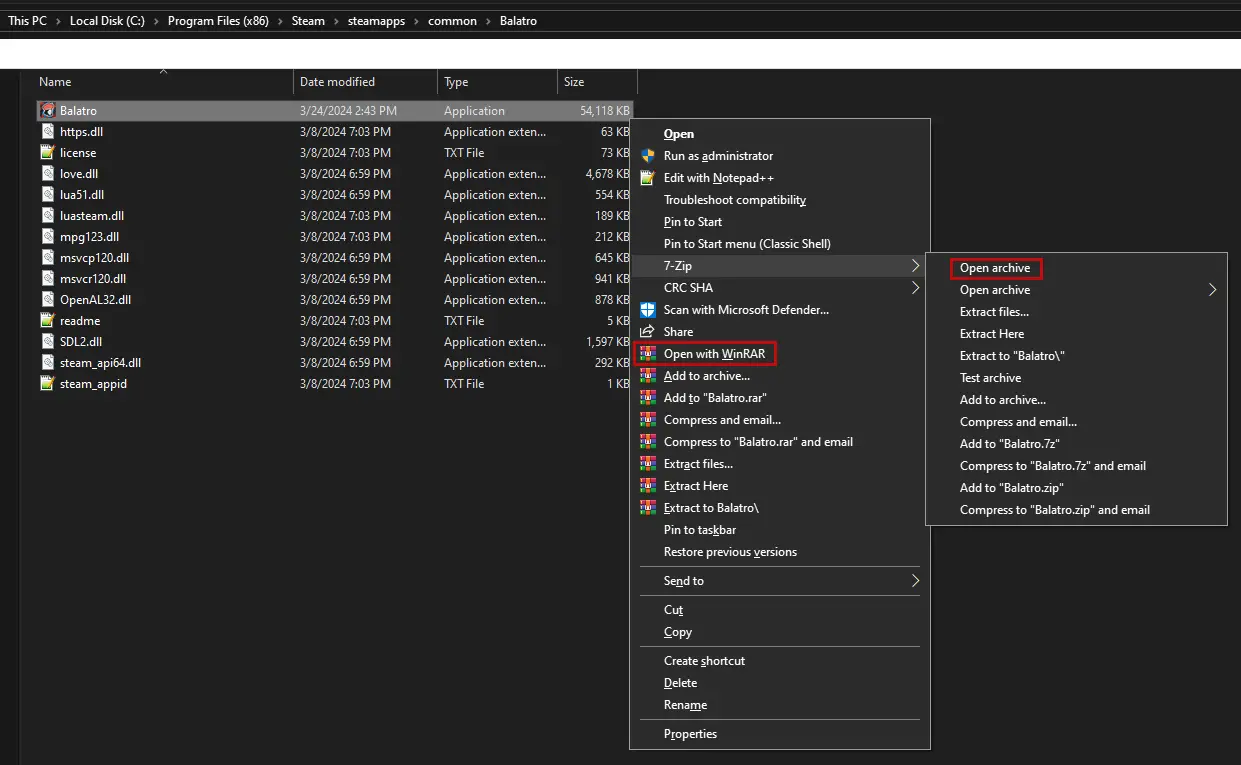Click the msvcr120.dll file icon
The image size is (1241, 765).
pos(47,279)
